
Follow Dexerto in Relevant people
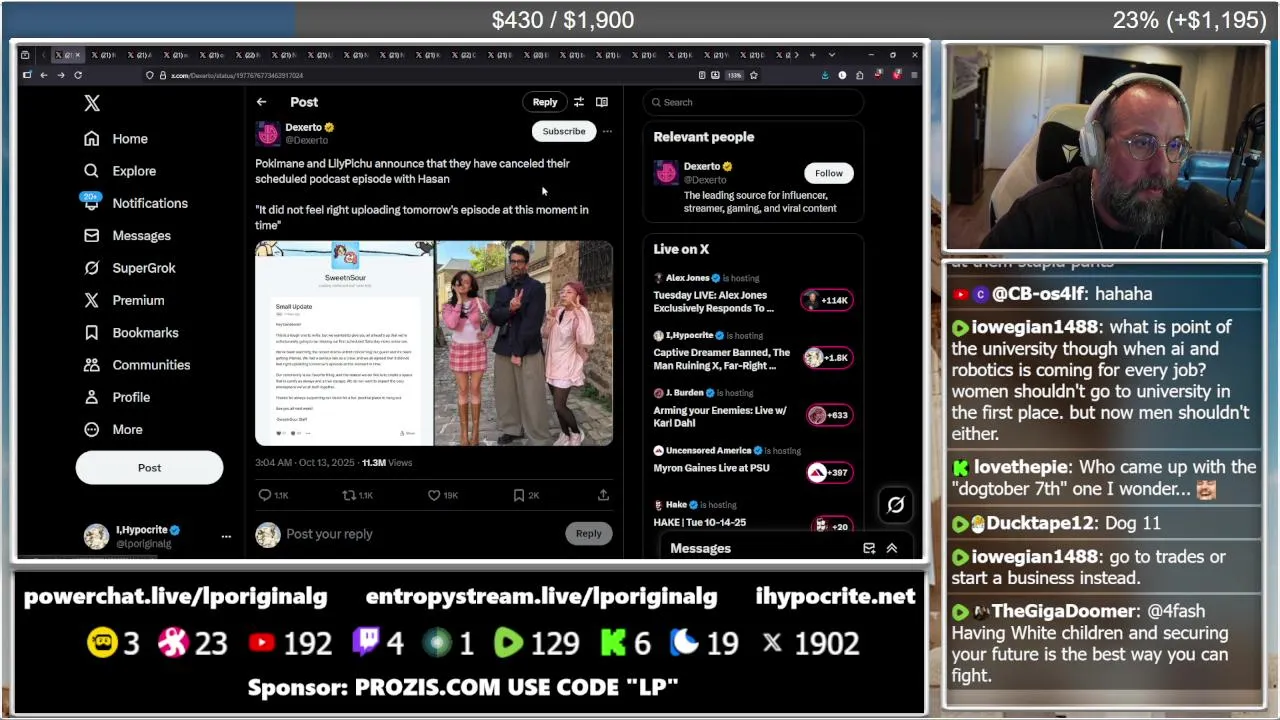(x=829, y=173)
